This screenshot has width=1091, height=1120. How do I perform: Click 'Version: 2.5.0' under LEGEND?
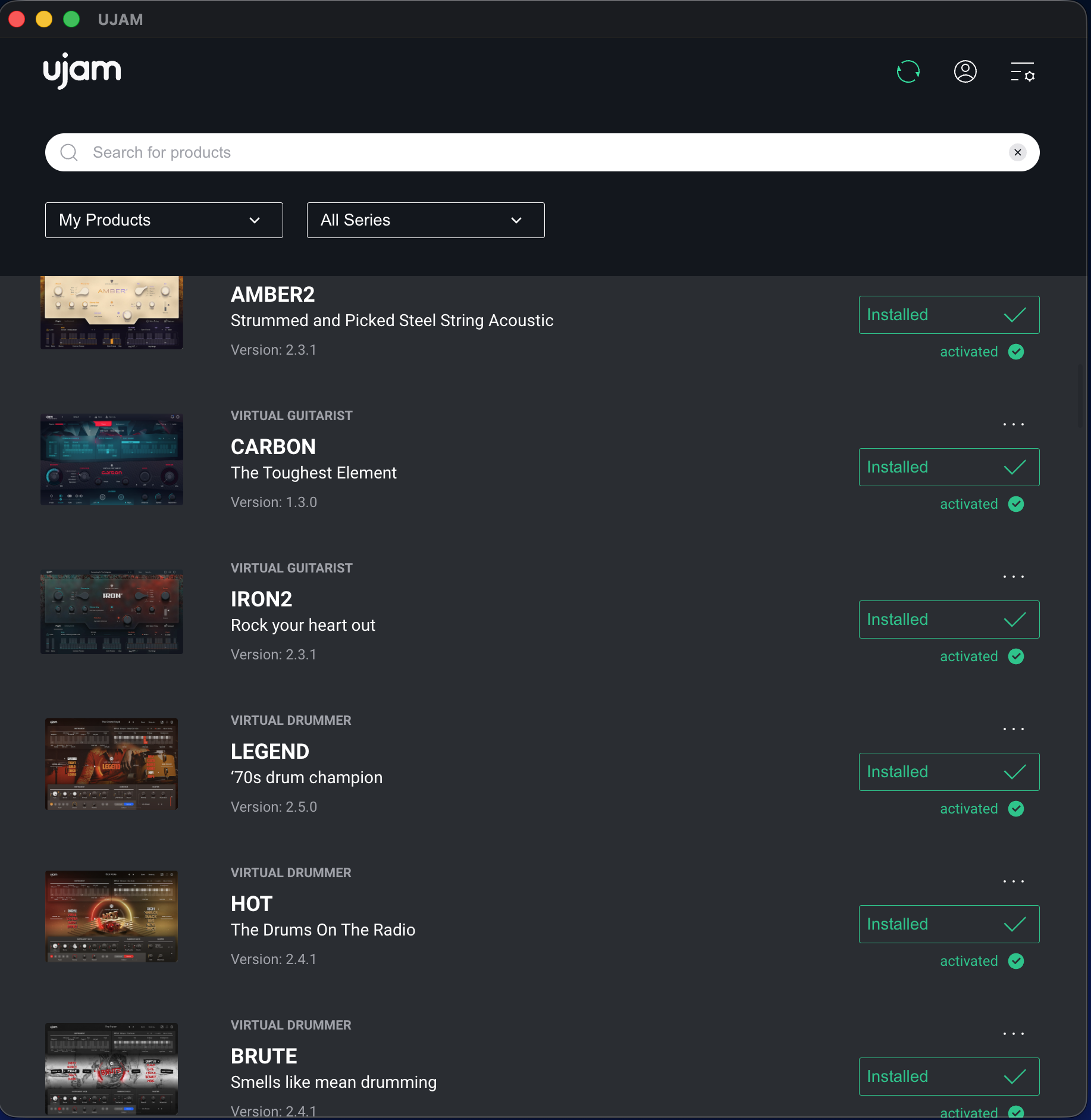[274, 807]
